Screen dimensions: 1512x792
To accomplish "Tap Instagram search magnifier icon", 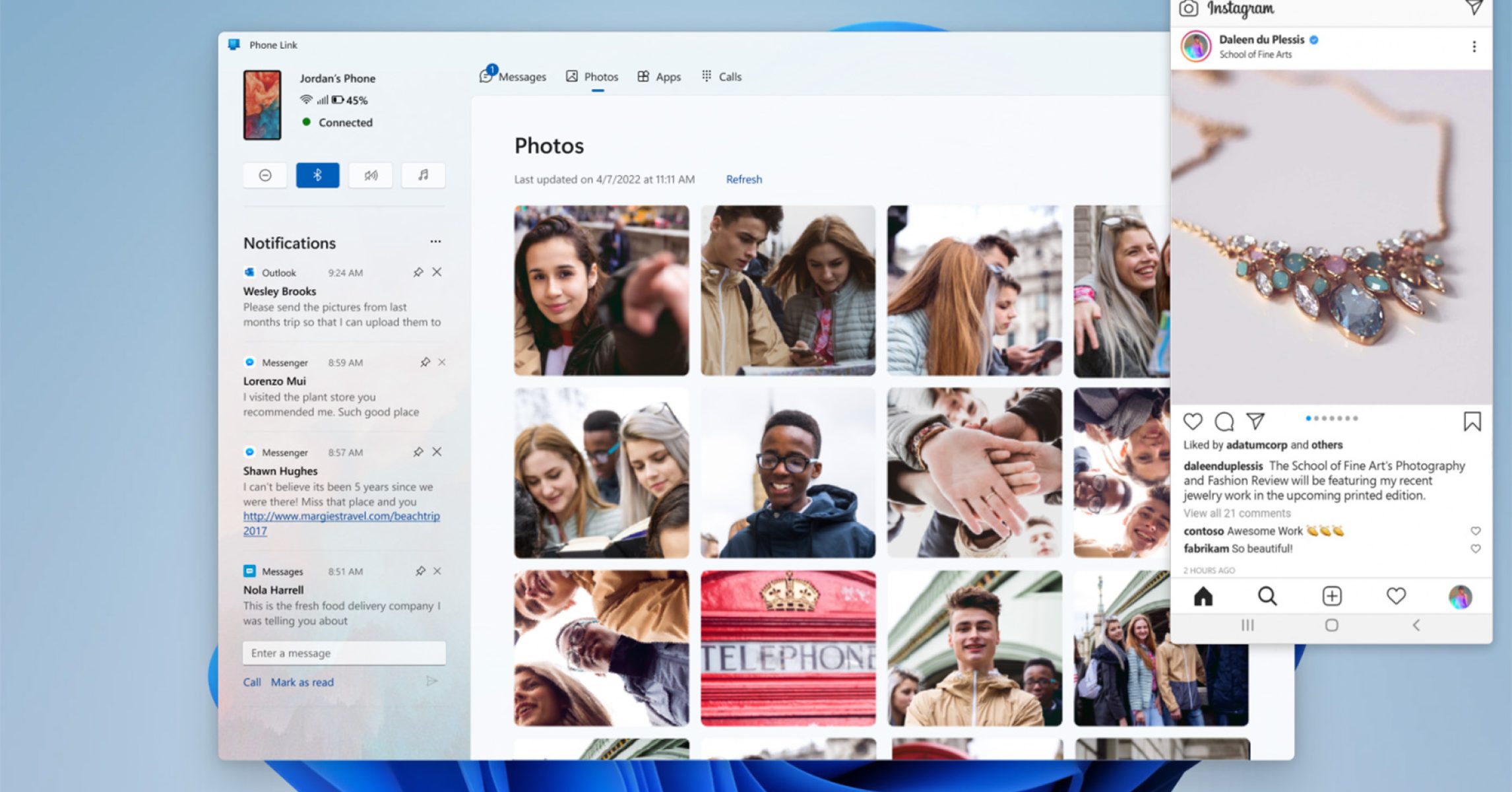I will 1267,597.
